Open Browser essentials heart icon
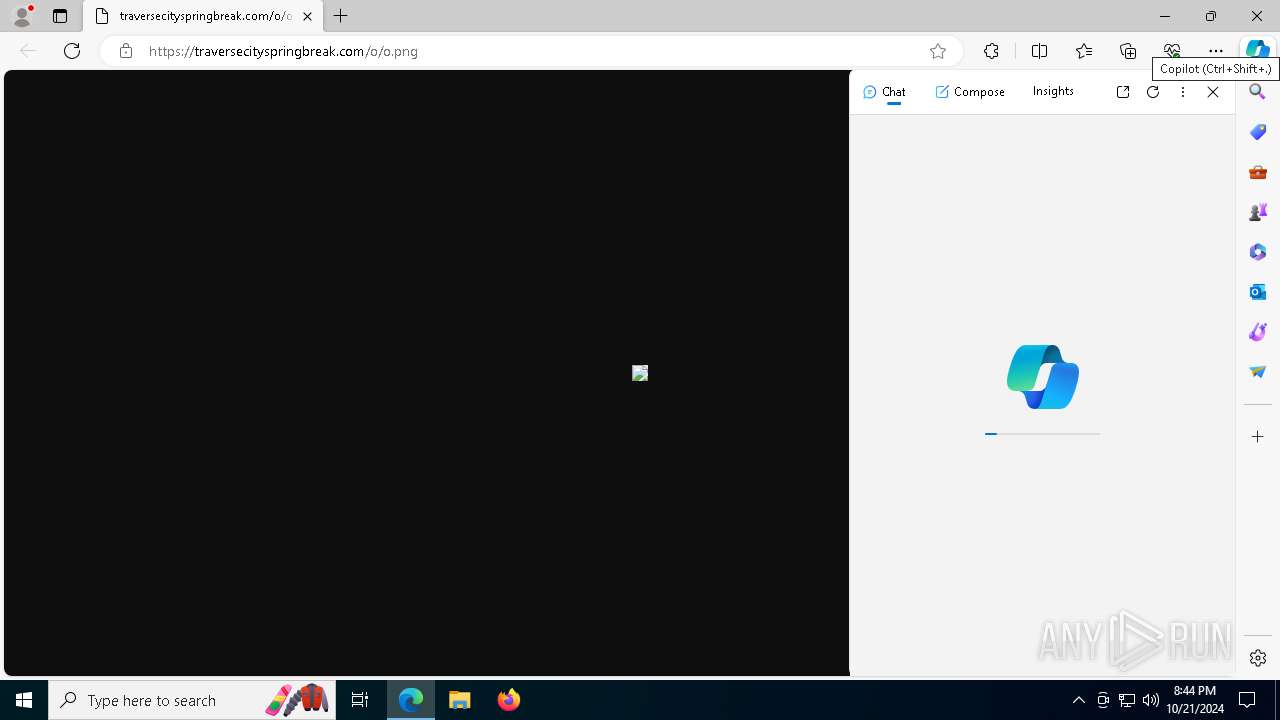The height and width of the screenshot is (720, 1280). click(1172, 51)
